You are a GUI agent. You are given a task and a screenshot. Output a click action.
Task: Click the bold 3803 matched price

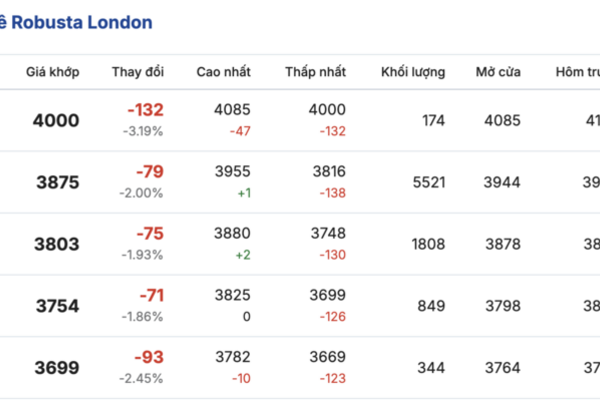(55, 244)
